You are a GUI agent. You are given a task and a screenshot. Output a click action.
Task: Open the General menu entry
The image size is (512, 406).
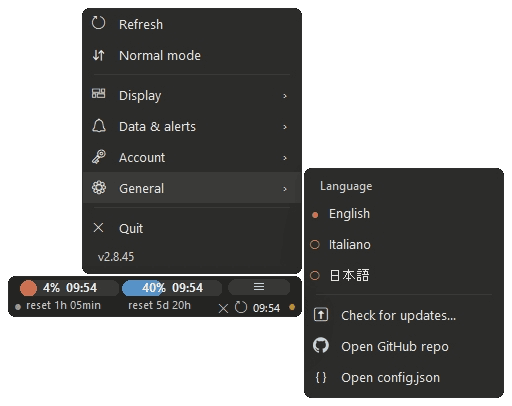(x=192, y=188)
